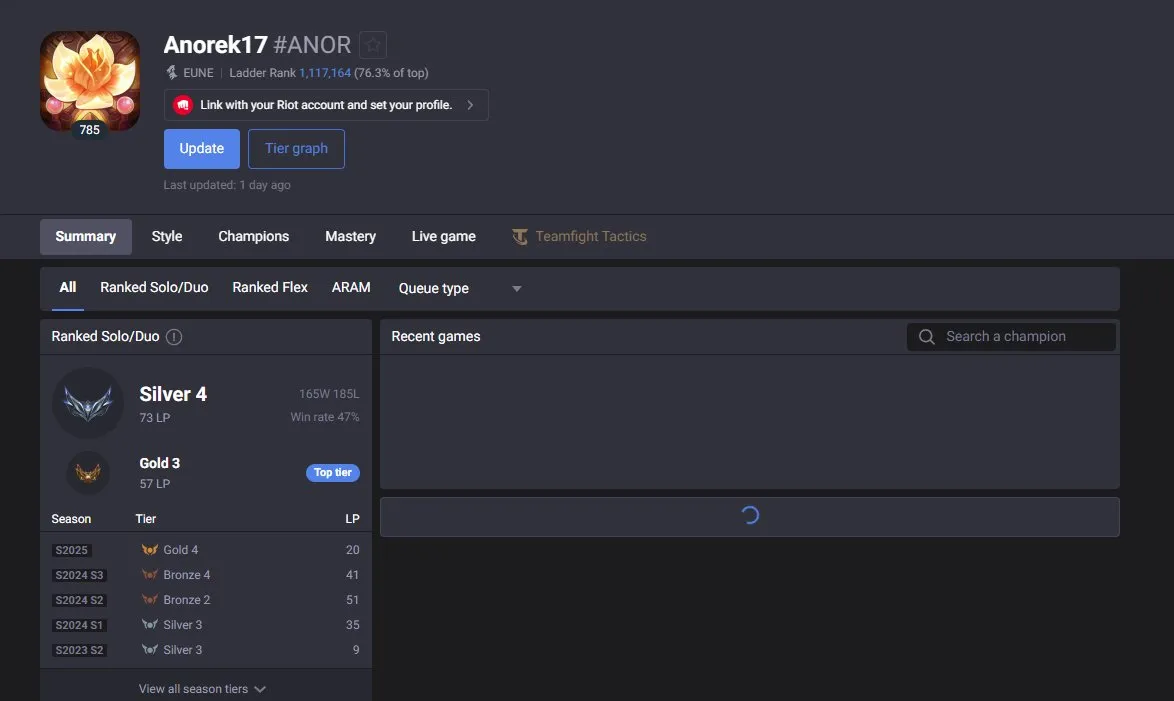Open the Queue type dropdown

460,288
